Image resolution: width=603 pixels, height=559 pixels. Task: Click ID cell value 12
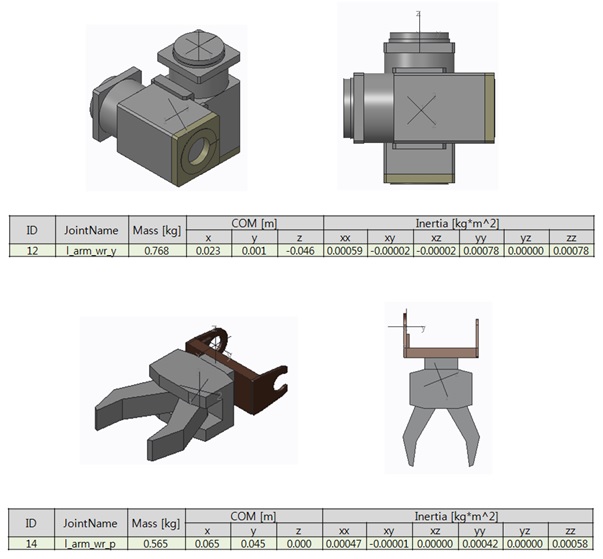click(32, 251)
